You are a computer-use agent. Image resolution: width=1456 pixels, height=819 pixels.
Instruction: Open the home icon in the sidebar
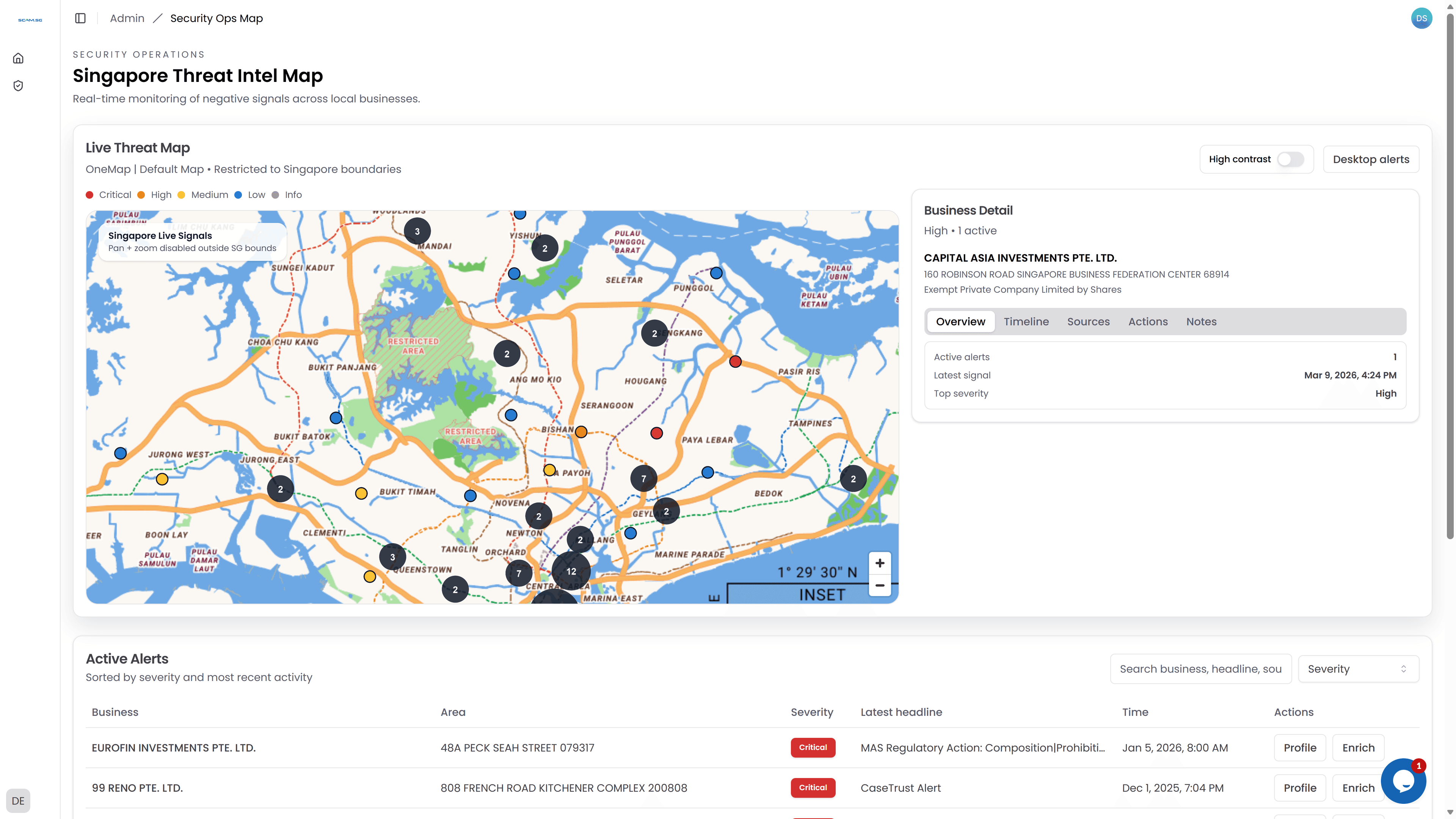18,58
